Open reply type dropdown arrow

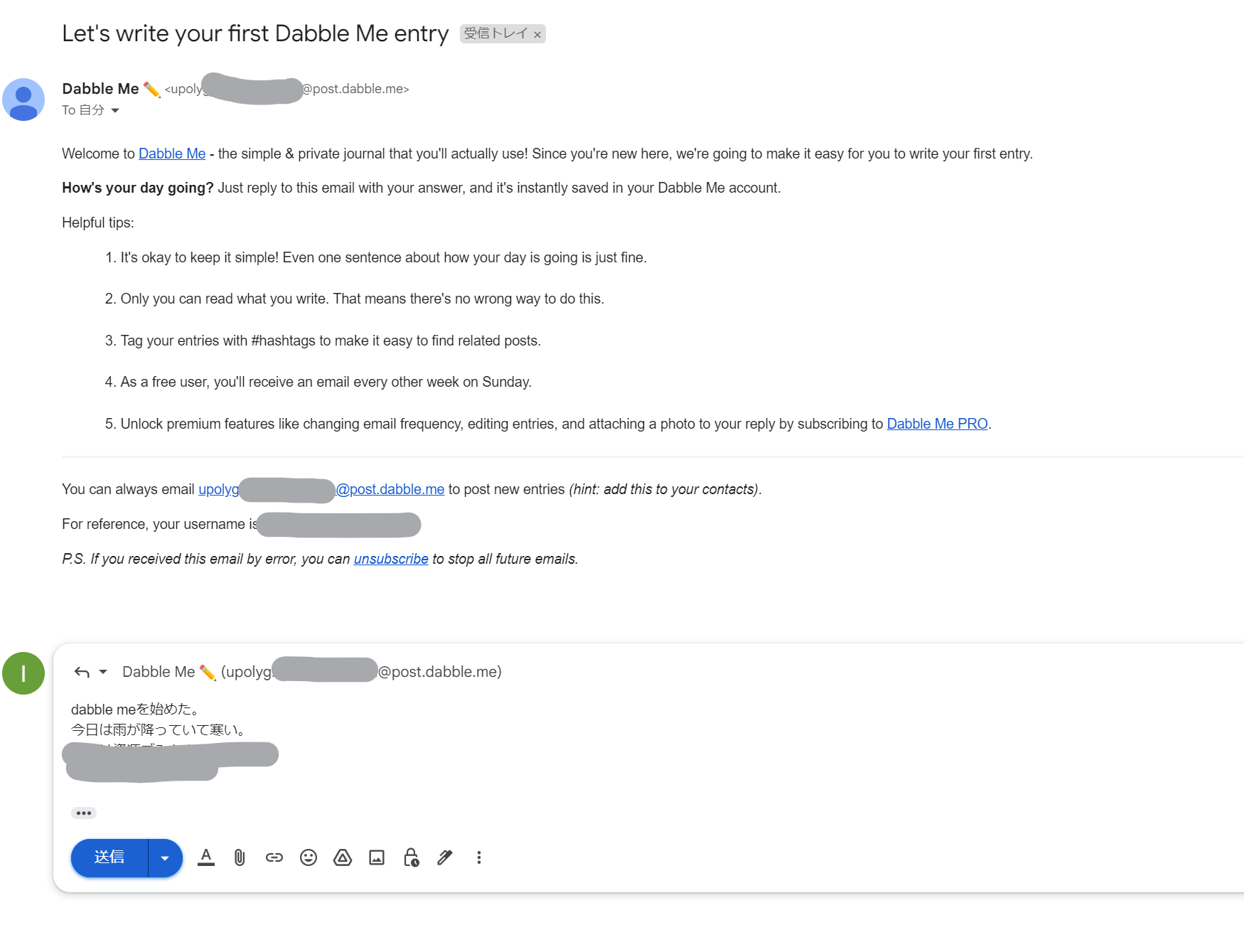103,672
